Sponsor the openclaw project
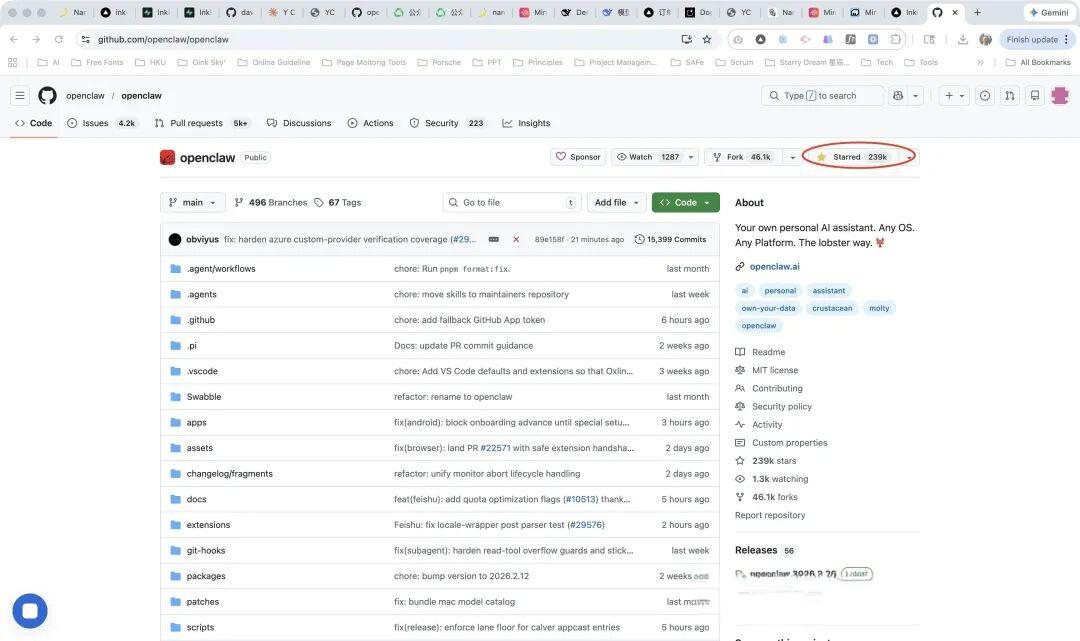Image resolution: width=1080 pixels, height=641 pixels. 578,157
